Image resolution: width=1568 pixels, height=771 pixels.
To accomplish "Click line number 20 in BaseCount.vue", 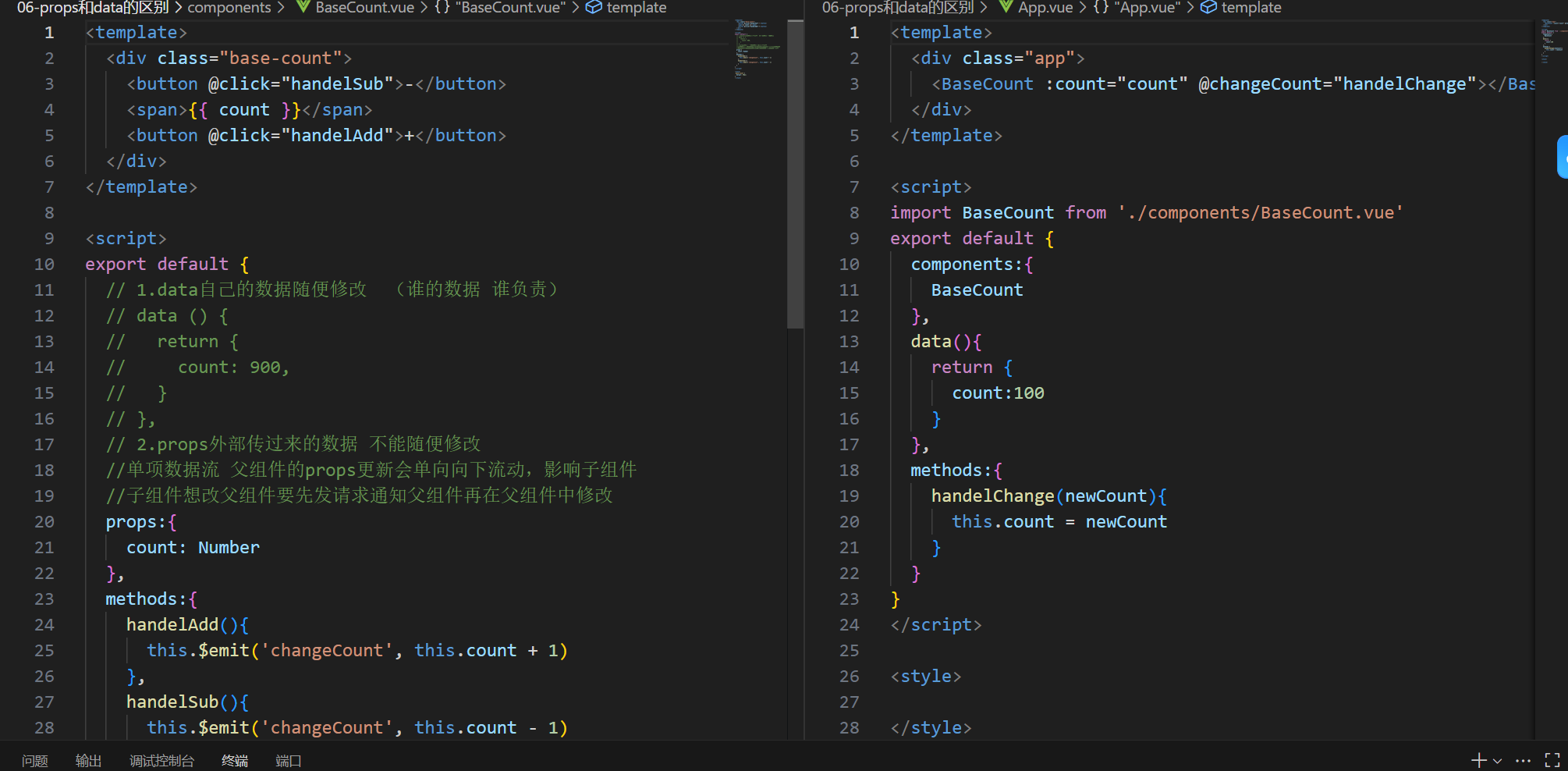I will 44,522.
